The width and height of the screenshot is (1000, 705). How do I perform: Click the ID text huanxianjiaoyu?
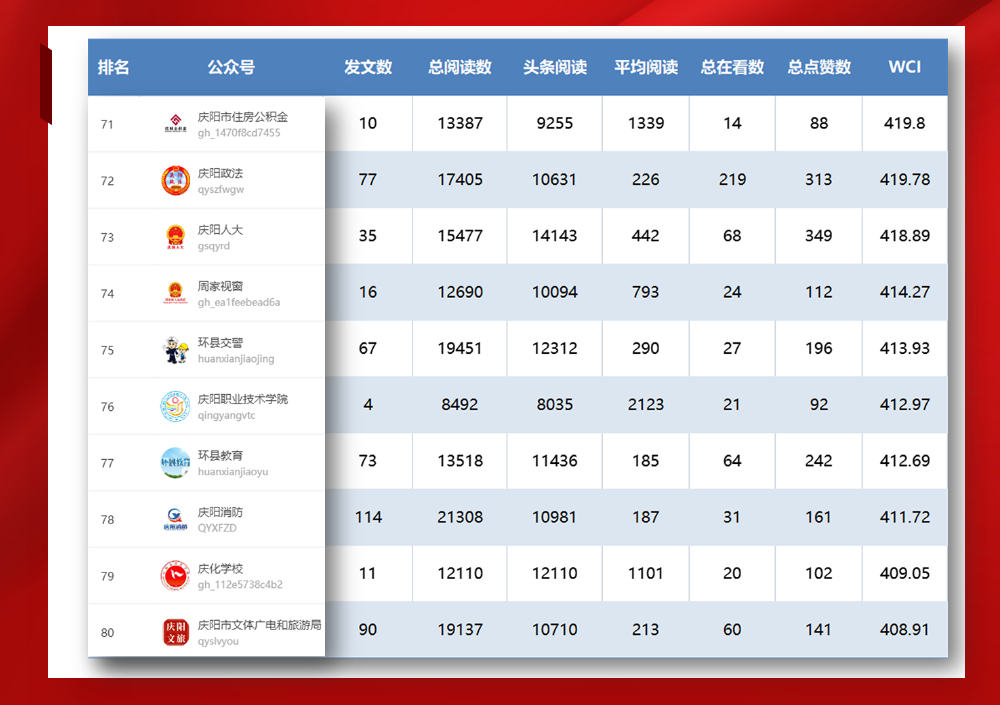coord(233,472)
